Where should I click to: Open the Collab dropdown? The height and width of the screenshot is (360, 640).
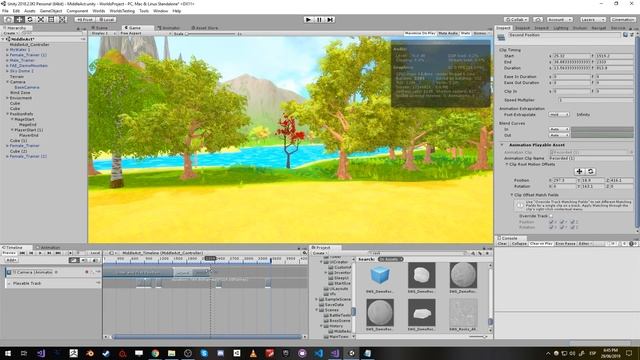516,19
